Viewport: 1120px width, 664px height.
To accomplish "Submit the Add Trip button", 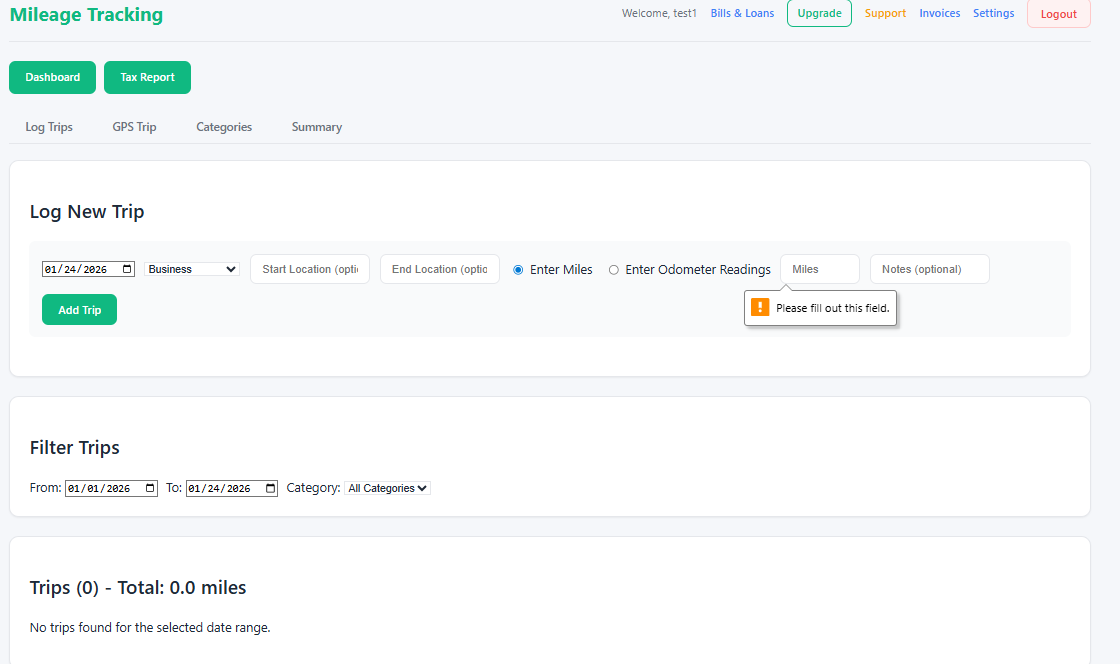I will coord(79,310).
